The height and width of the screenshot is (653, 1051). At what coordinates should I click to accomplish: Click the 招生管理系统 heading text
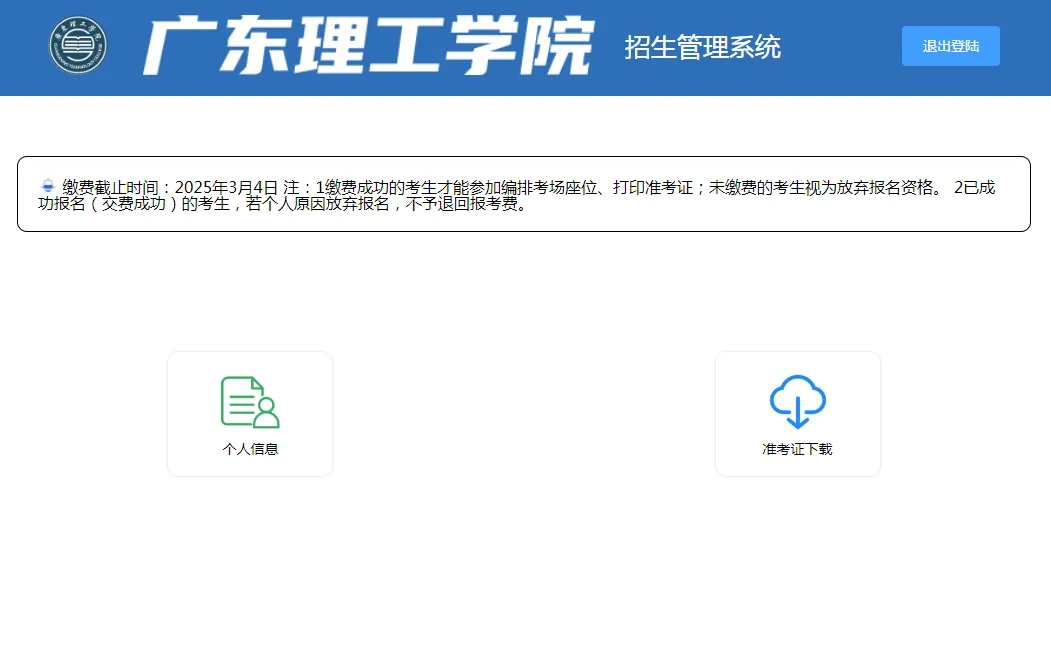(702, 47)
